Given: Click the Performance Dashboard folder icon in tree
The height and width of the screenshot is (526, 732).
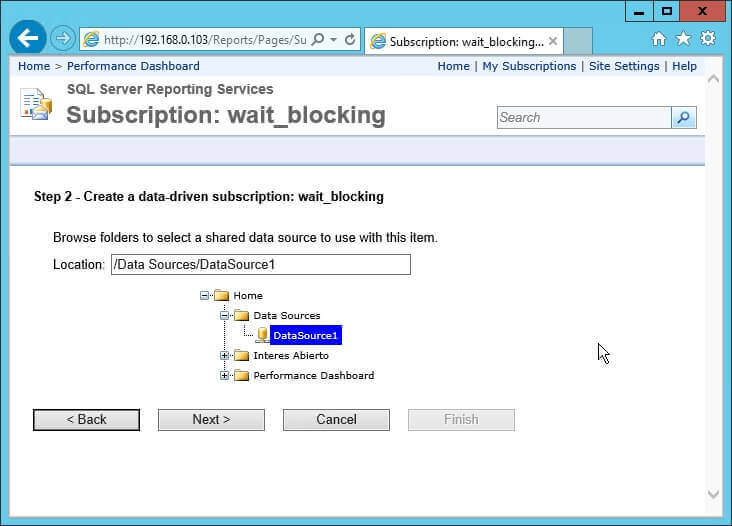Looking at the screenshot, I should click(241, 376).
